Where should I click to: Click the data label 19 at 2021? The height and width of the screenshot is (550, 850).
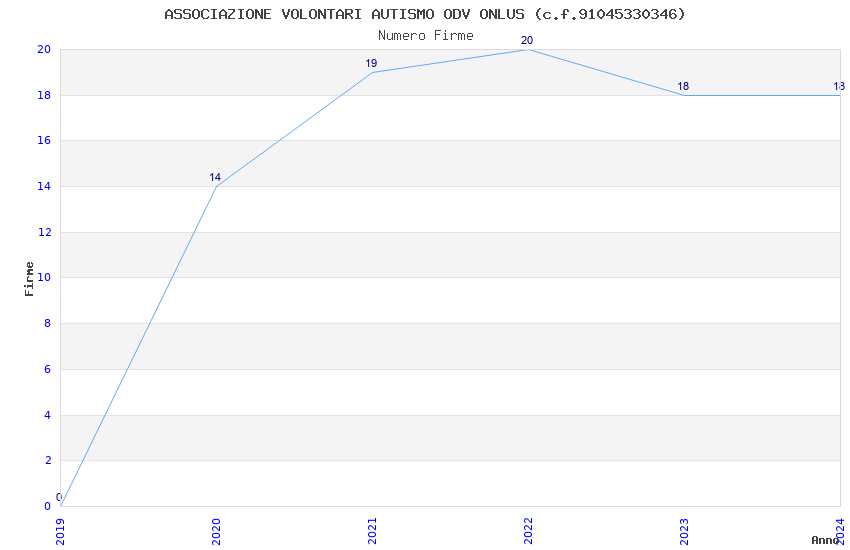(x=371, y=63)
